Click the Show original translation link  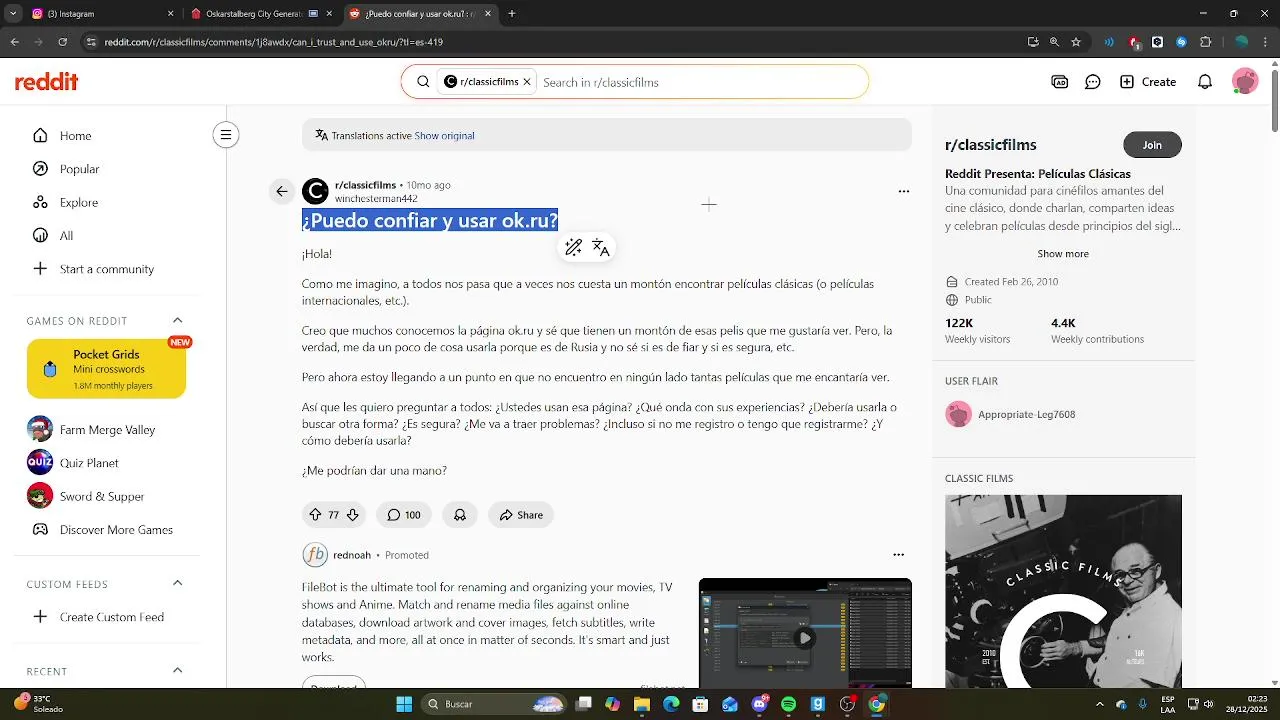click(x=444, y=136)
